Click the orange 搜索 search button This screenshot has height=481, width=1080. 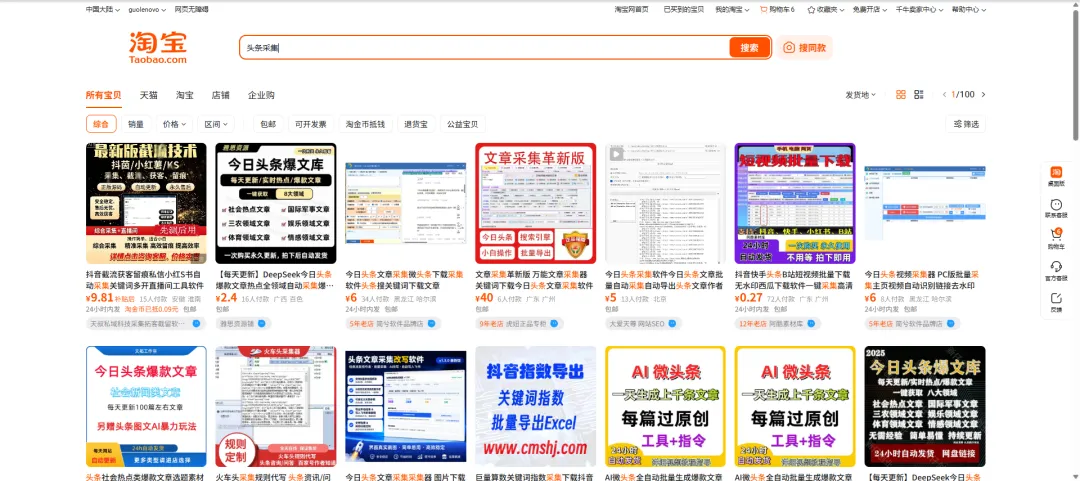pos(749,48)
